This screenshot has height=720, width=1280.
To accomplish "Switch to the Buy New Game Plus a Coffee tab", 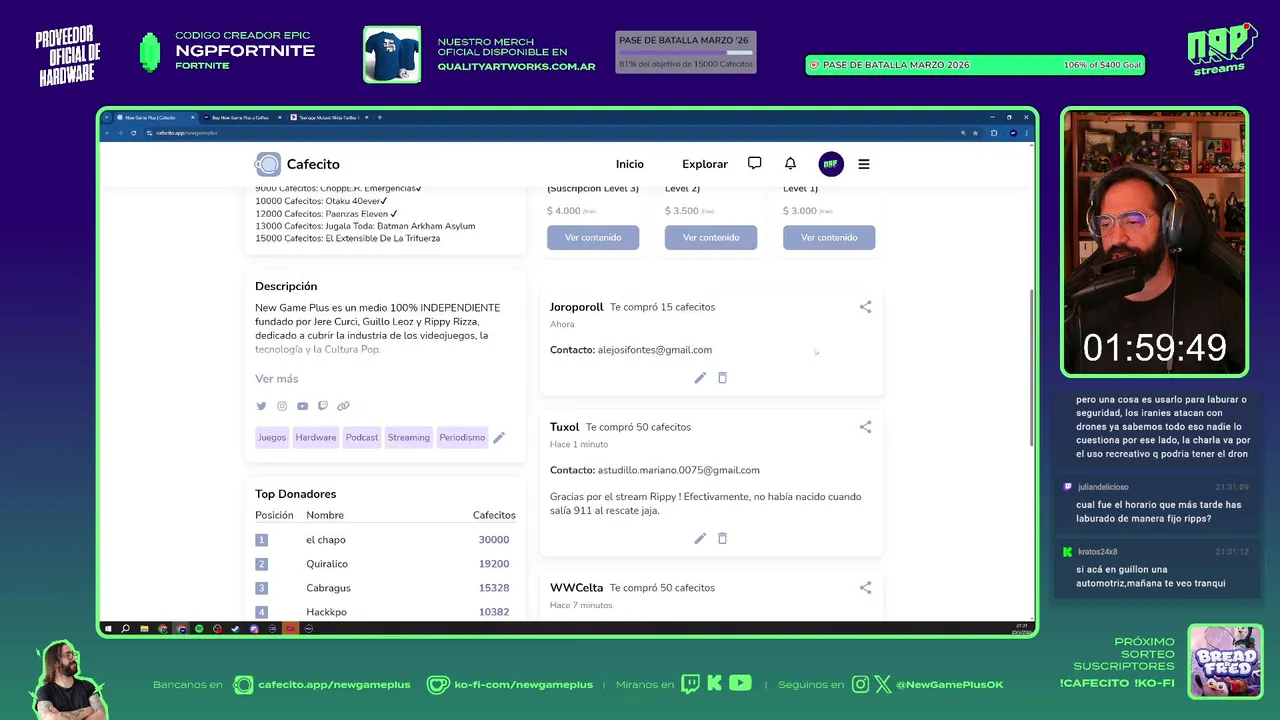I will click(x=240, y=117).
